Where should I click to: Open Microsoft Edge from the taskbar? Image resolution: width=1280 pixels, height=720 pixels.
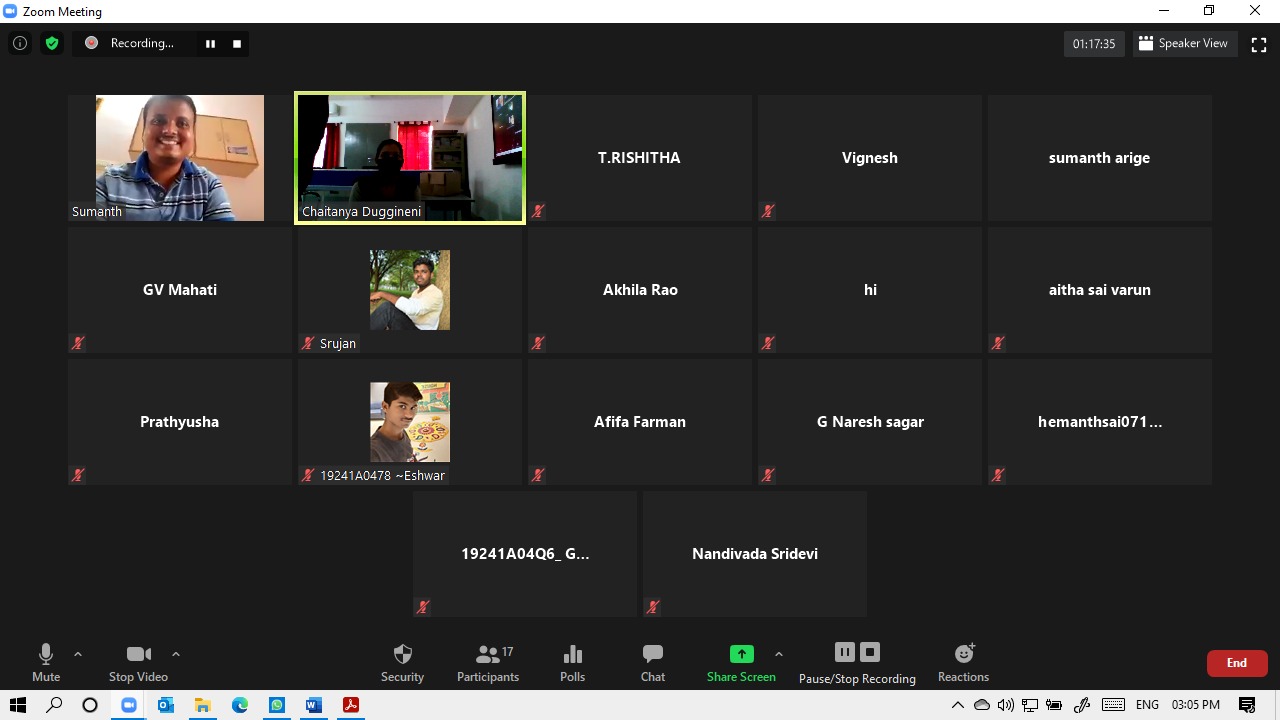(240, 705)
